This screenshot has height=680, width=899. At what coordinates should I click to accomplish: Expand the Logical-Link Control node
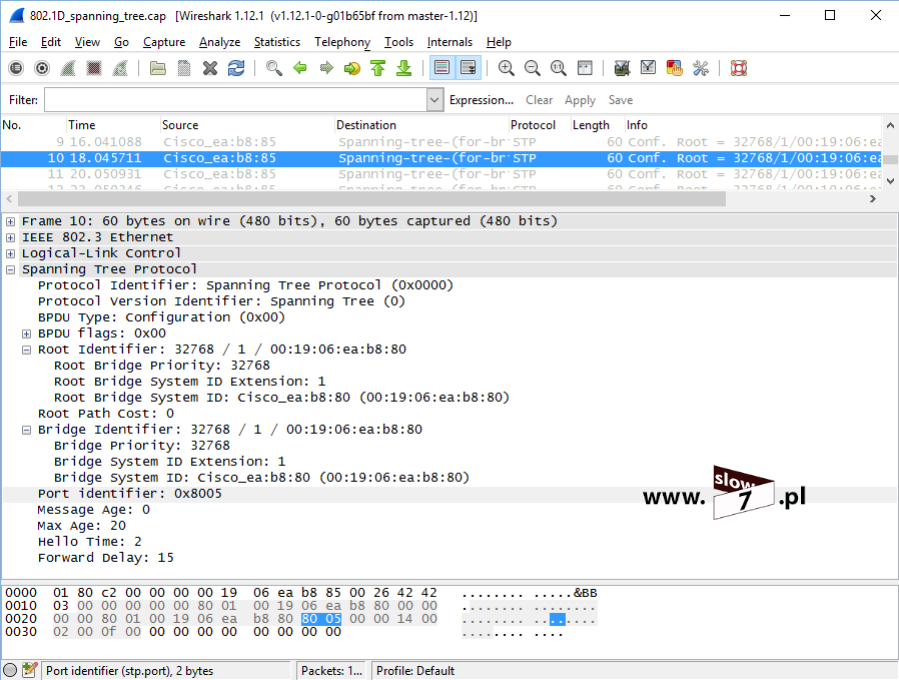pyautogui.click(x=10, y=253)
